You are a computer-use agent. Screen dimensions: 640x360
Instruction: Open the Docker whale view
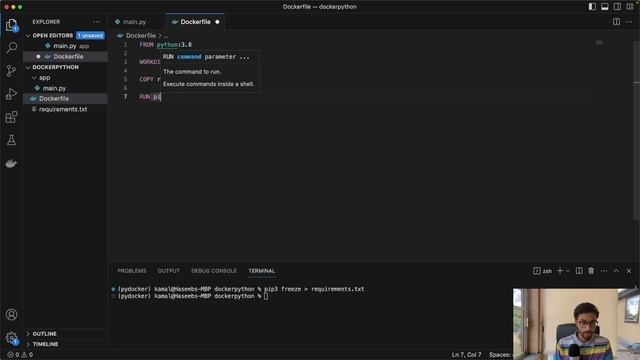tap(11, 163)
